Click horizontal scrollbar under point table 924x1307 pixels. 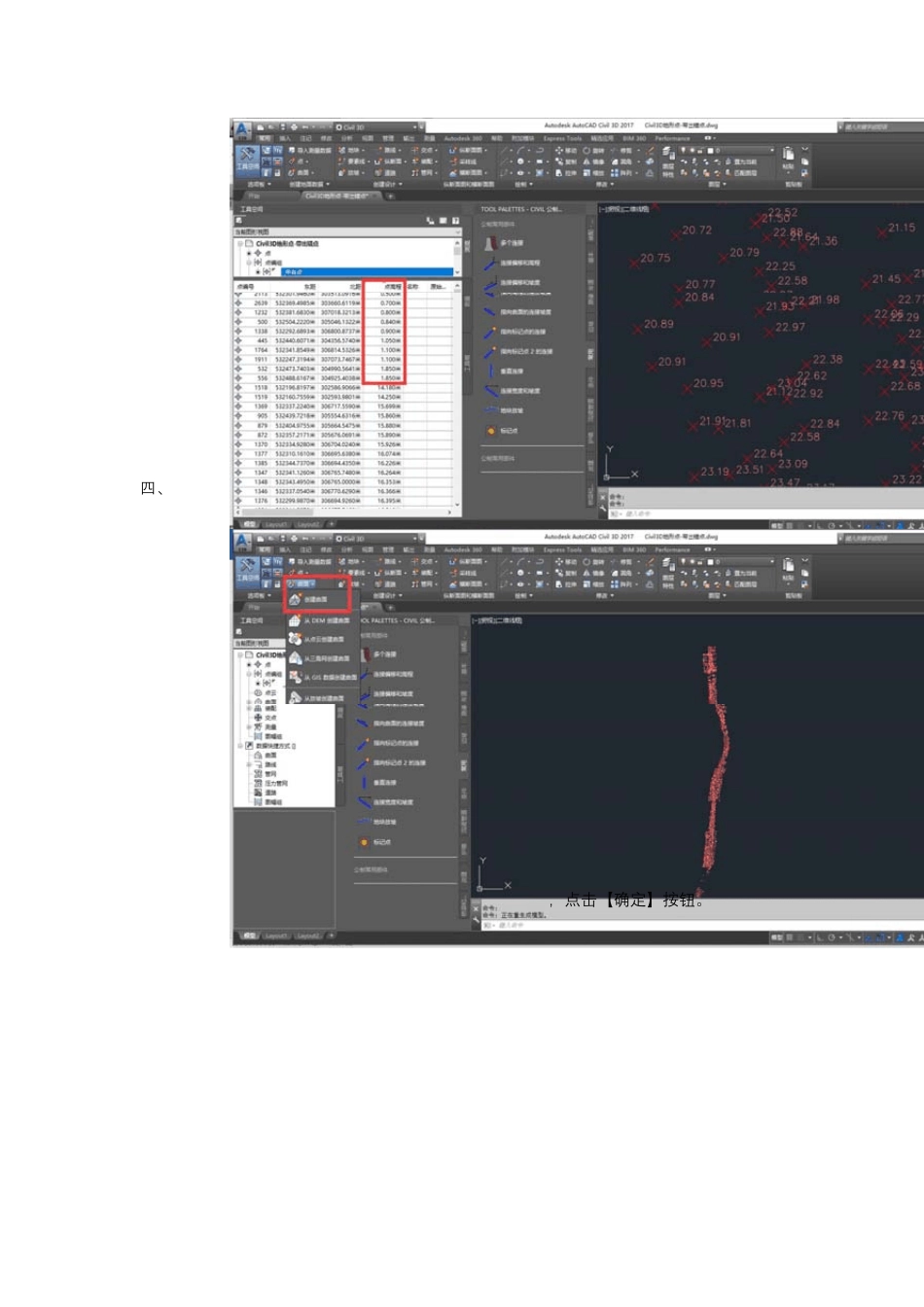(343, 512)
